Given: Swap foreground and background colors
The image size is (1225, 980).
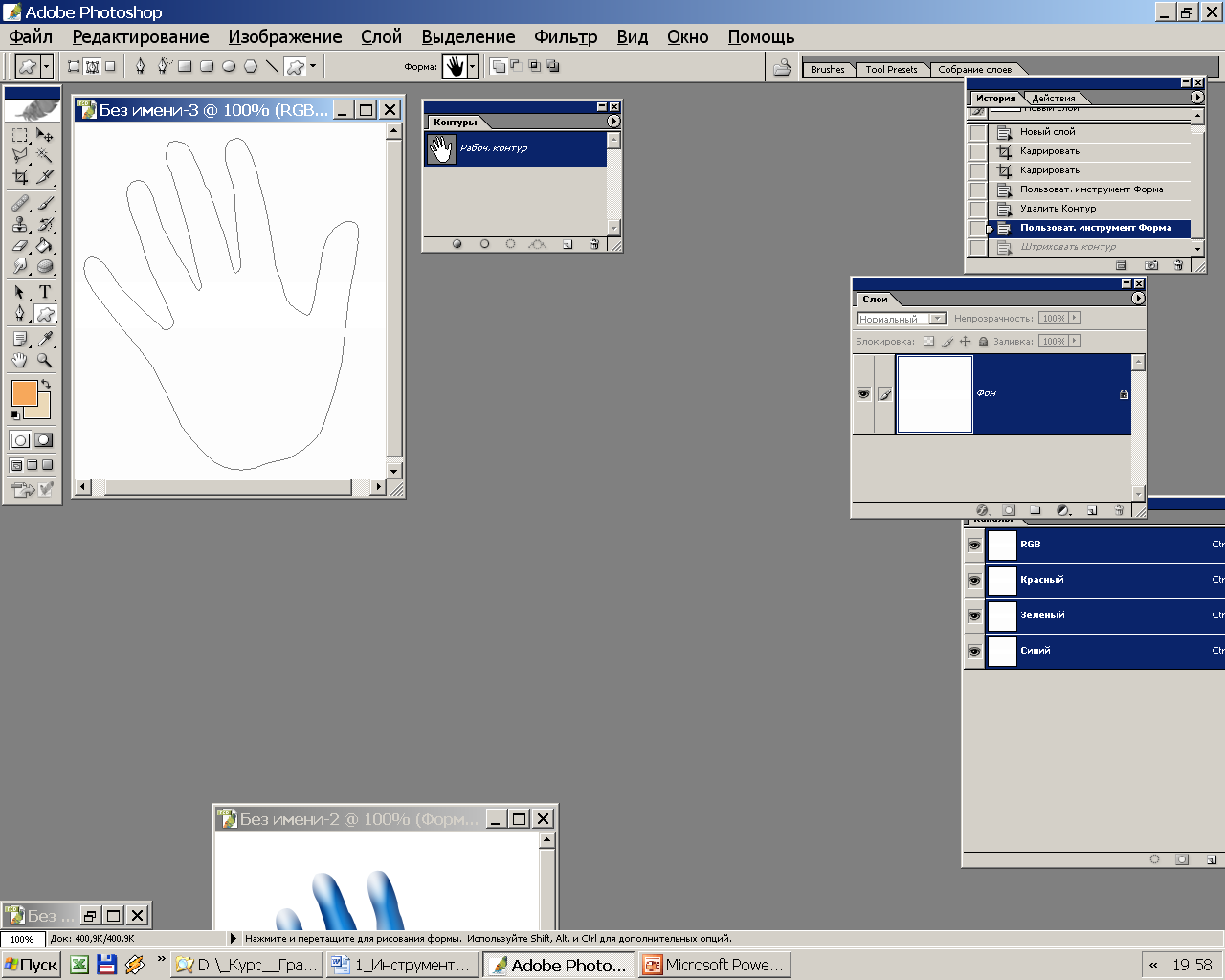Looking at the screenshot, I should click(x=46, y=384).
